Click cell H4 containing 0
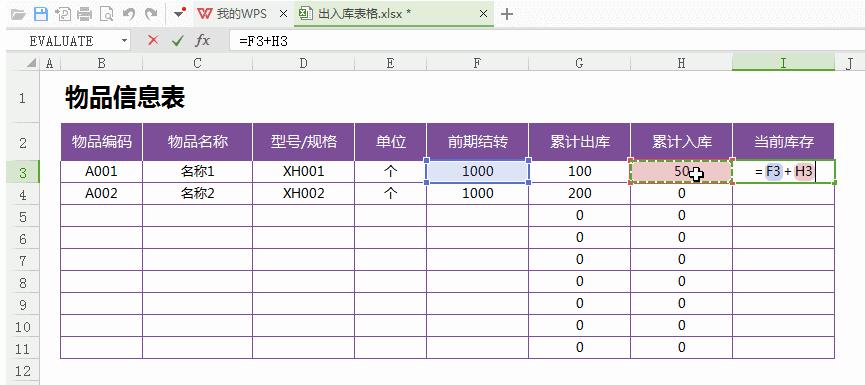865x385 pixels. pos(681,194)
